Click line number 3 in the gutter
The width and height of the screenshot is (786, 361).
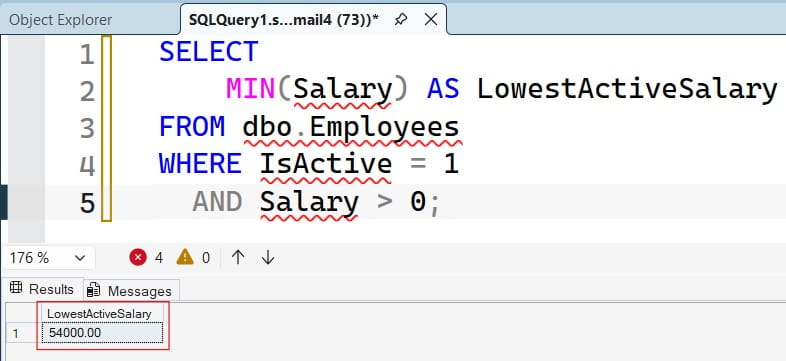[87, 128]
